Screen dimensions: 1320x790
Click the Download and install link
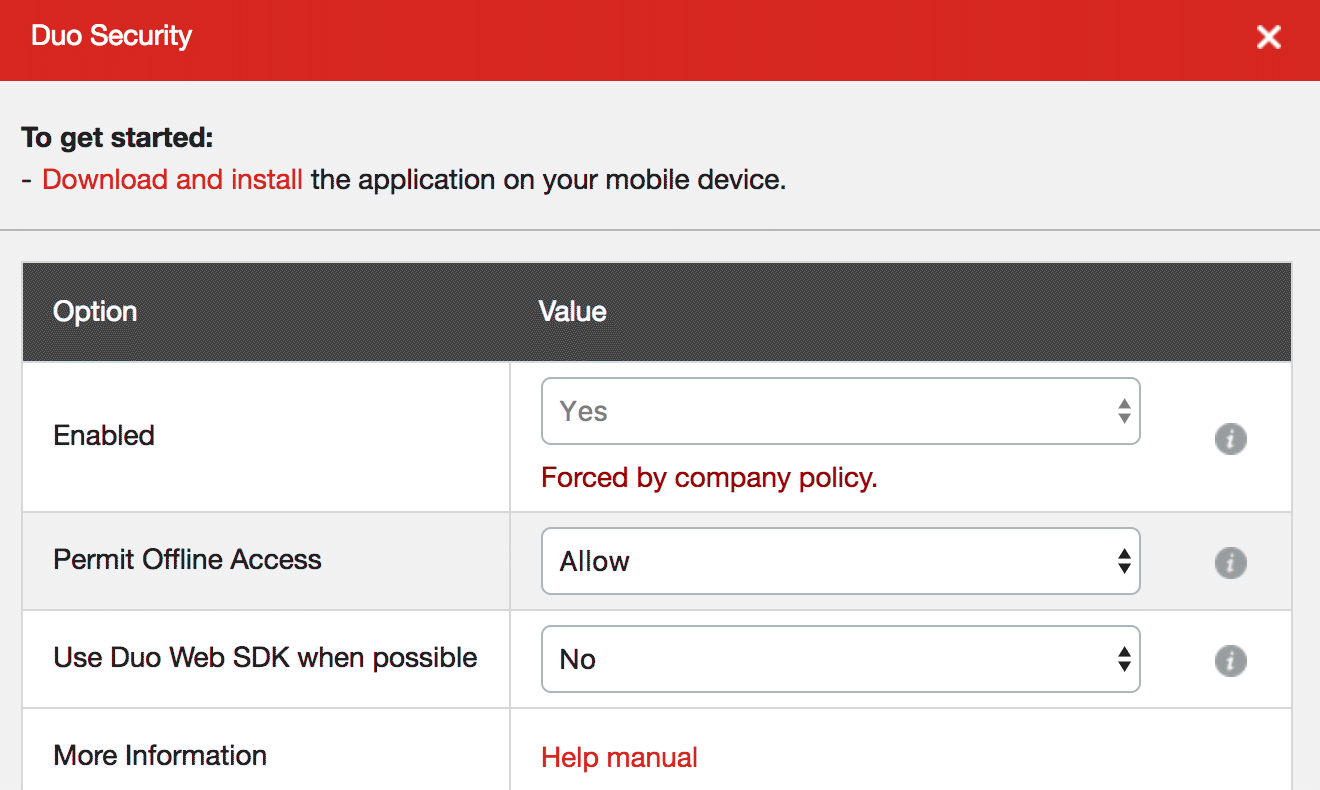[172, 180]
